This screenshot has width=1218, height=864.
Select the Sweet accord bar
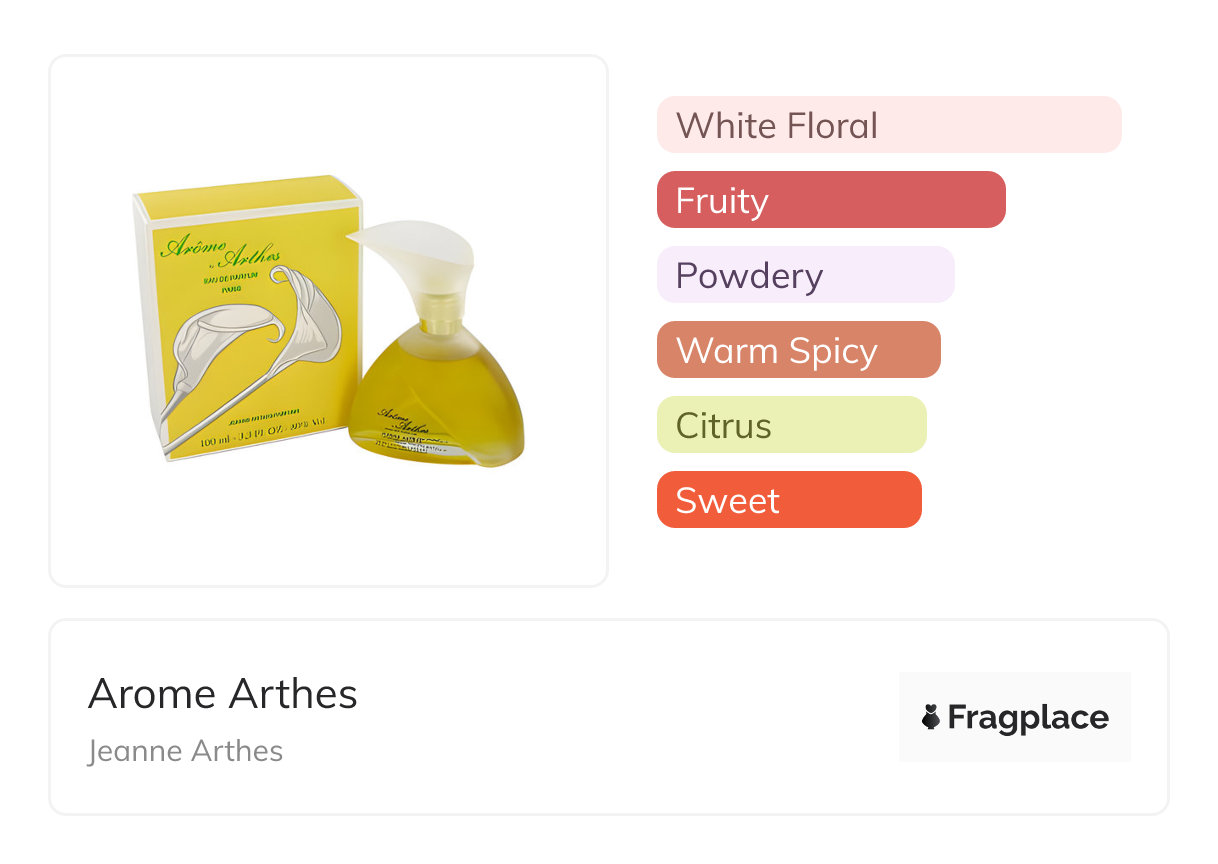(788, 500)
